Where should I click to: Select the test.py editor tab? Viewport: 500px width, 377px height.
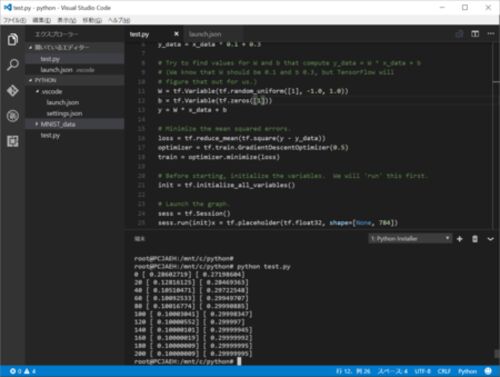139,34
